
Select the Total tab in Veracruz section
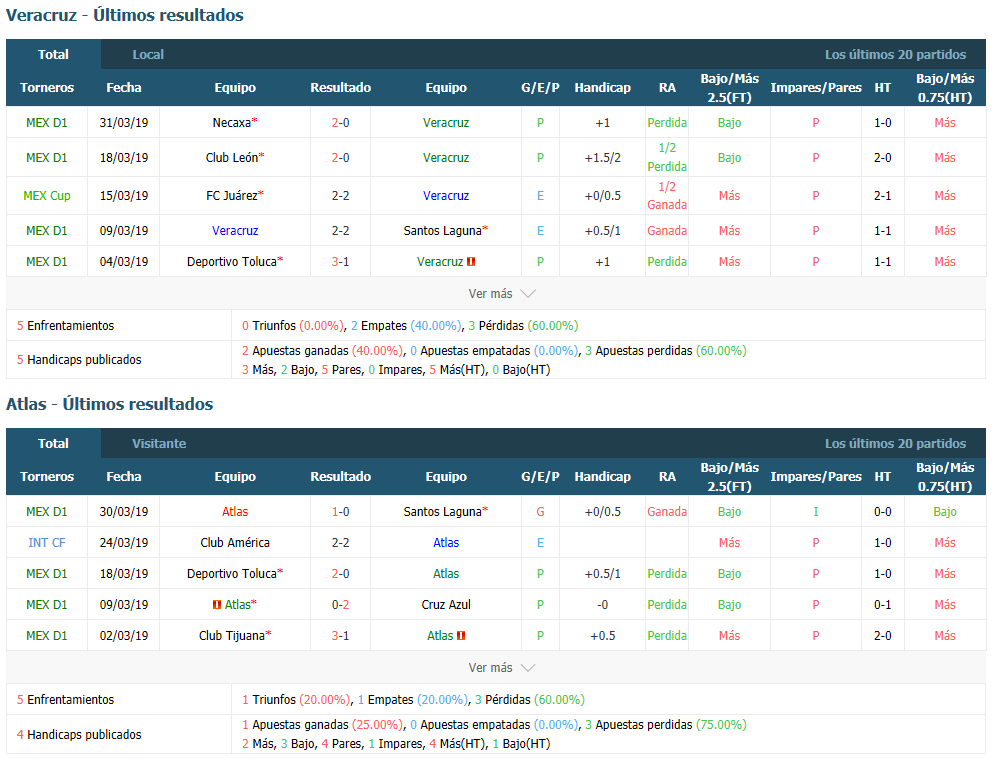tap(53, 54)
